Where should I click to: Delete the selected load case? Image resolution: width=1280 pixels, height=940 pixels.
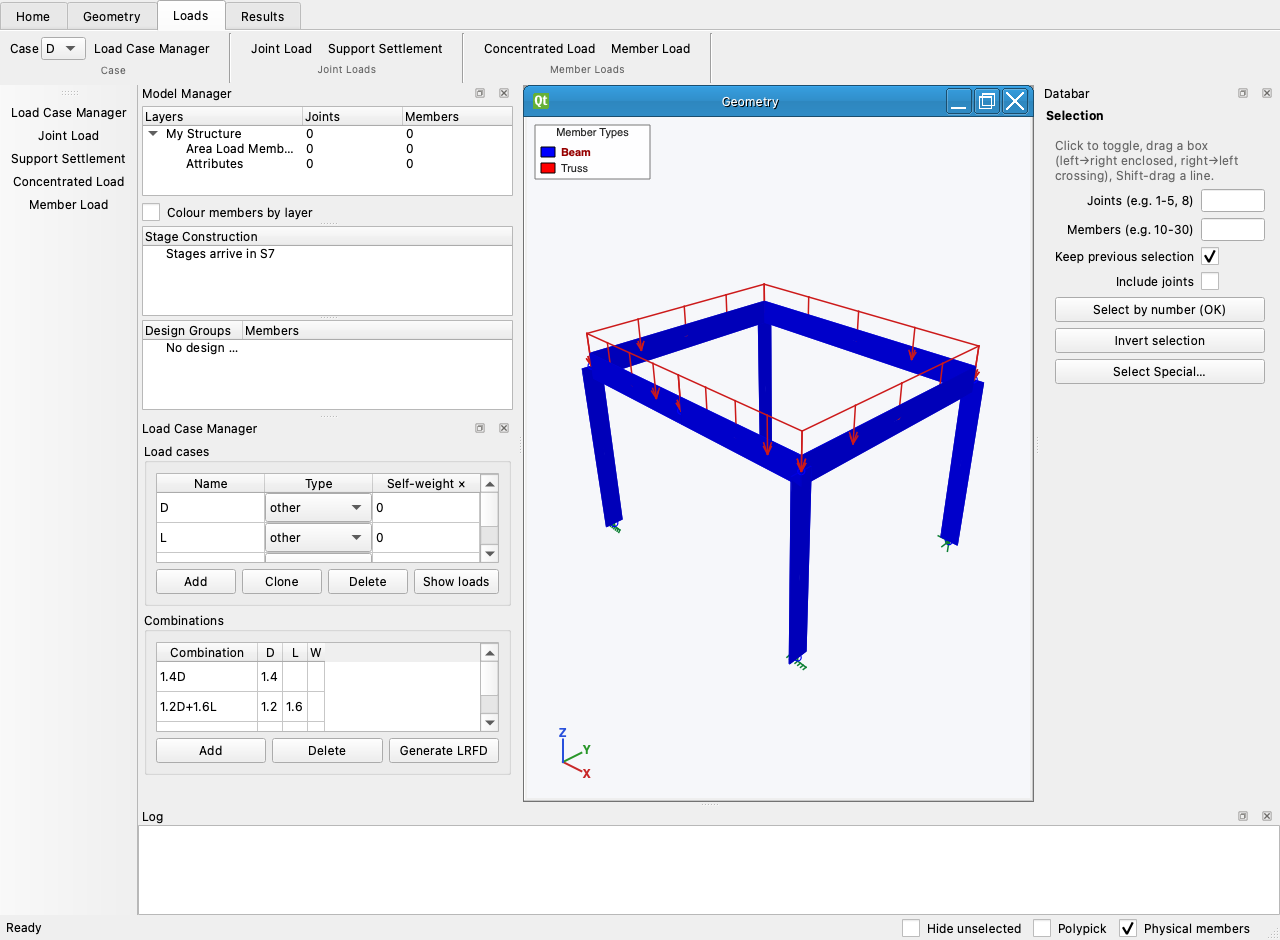[x=368, y=581]
